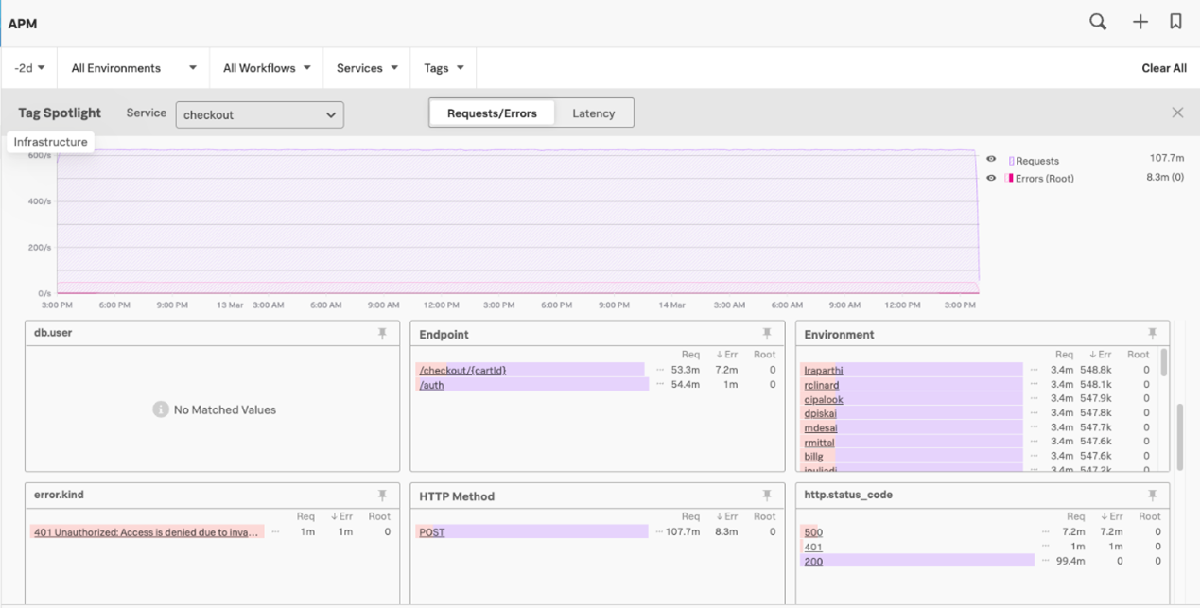This screenshot has height=608, width=1200.
Task: Switch to Latency view
Action: tap(593, 113)
